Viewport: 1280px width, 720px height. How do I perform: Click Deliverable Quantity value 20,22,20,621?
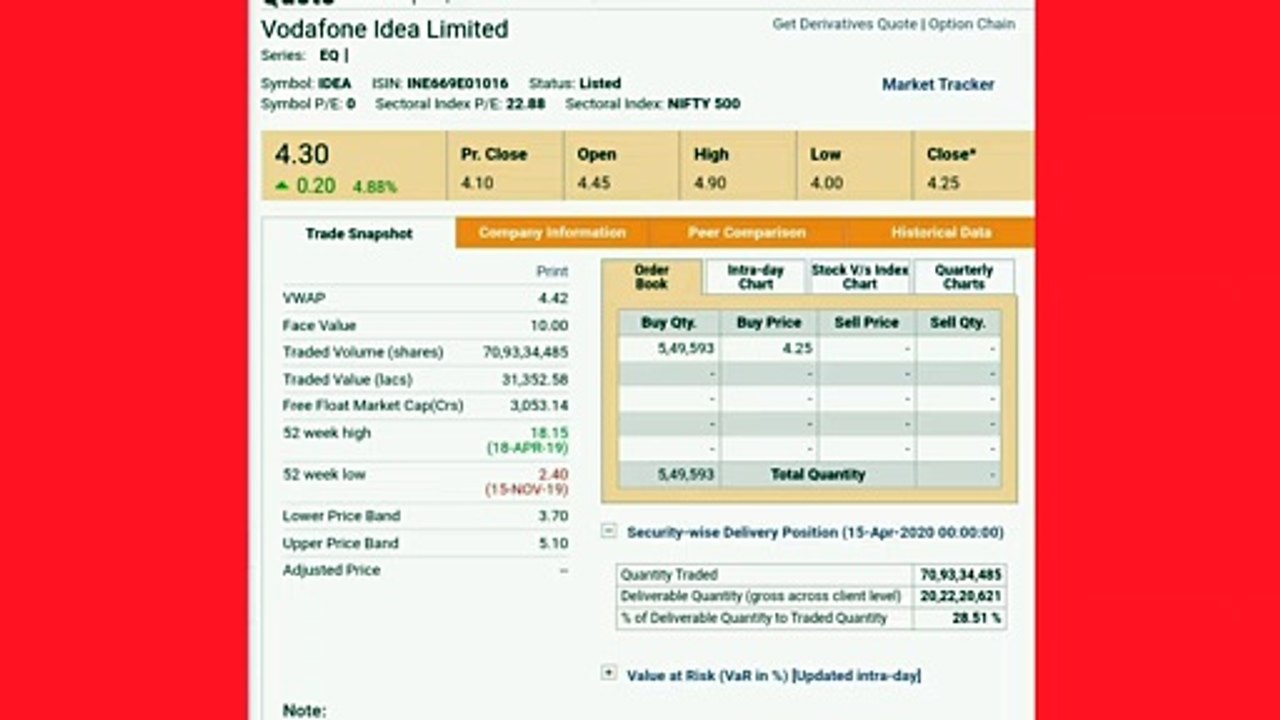click(961, 596)
